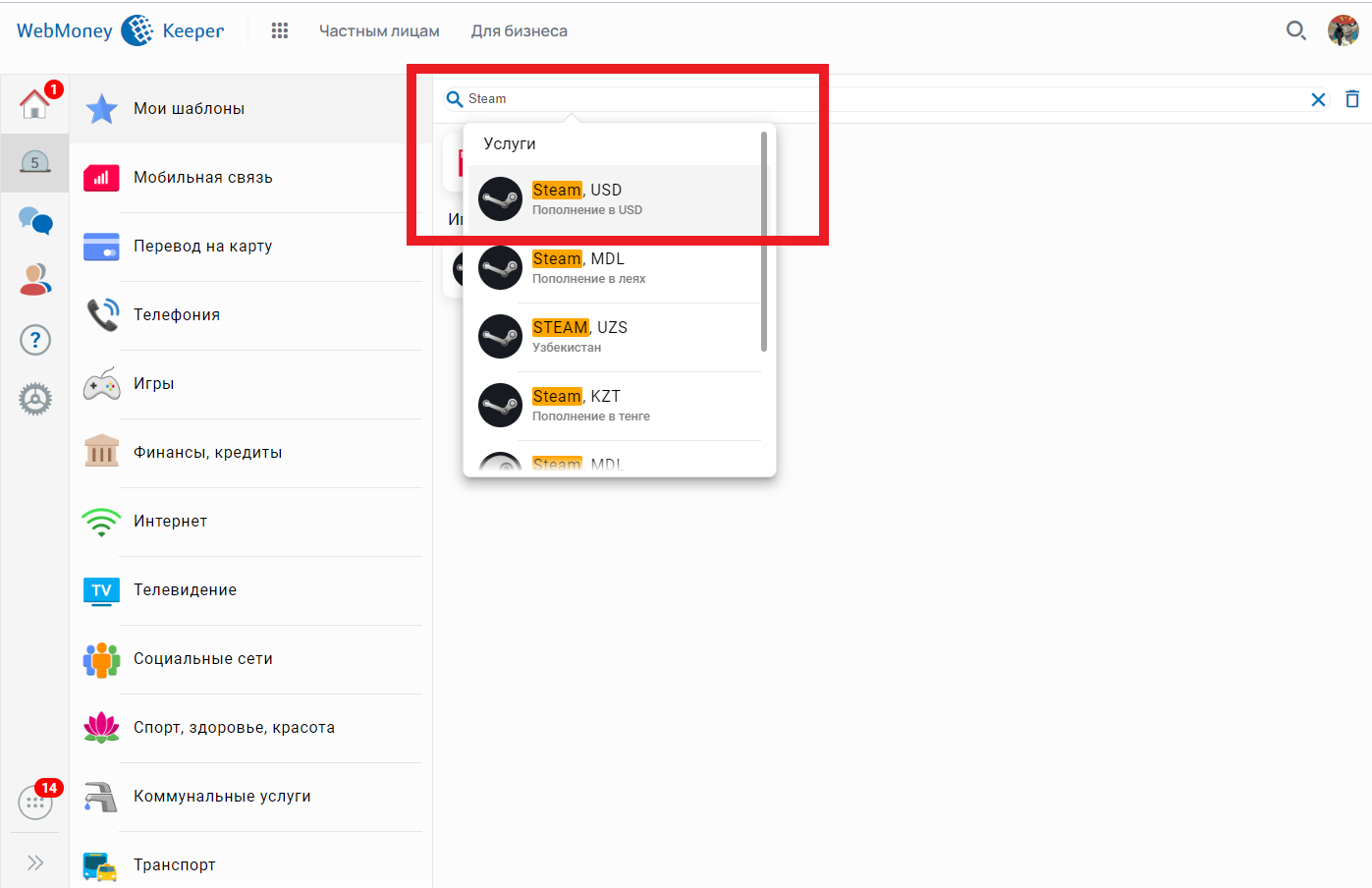Click Steam logo icon of USD result
1372x888 pixels.
click(x=500, y=198)
